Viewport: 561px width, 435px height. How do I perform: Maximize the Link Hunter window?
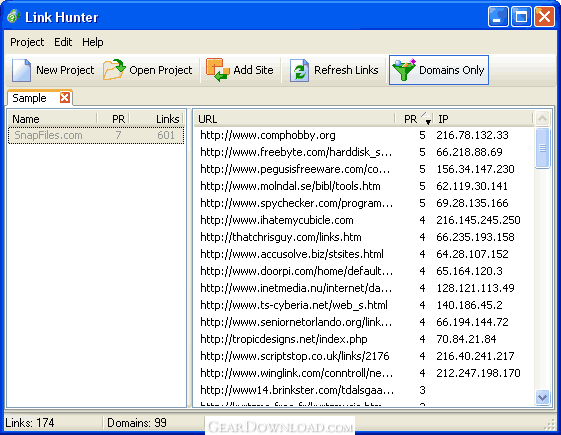pyautogui.click(x=521, y=16)
